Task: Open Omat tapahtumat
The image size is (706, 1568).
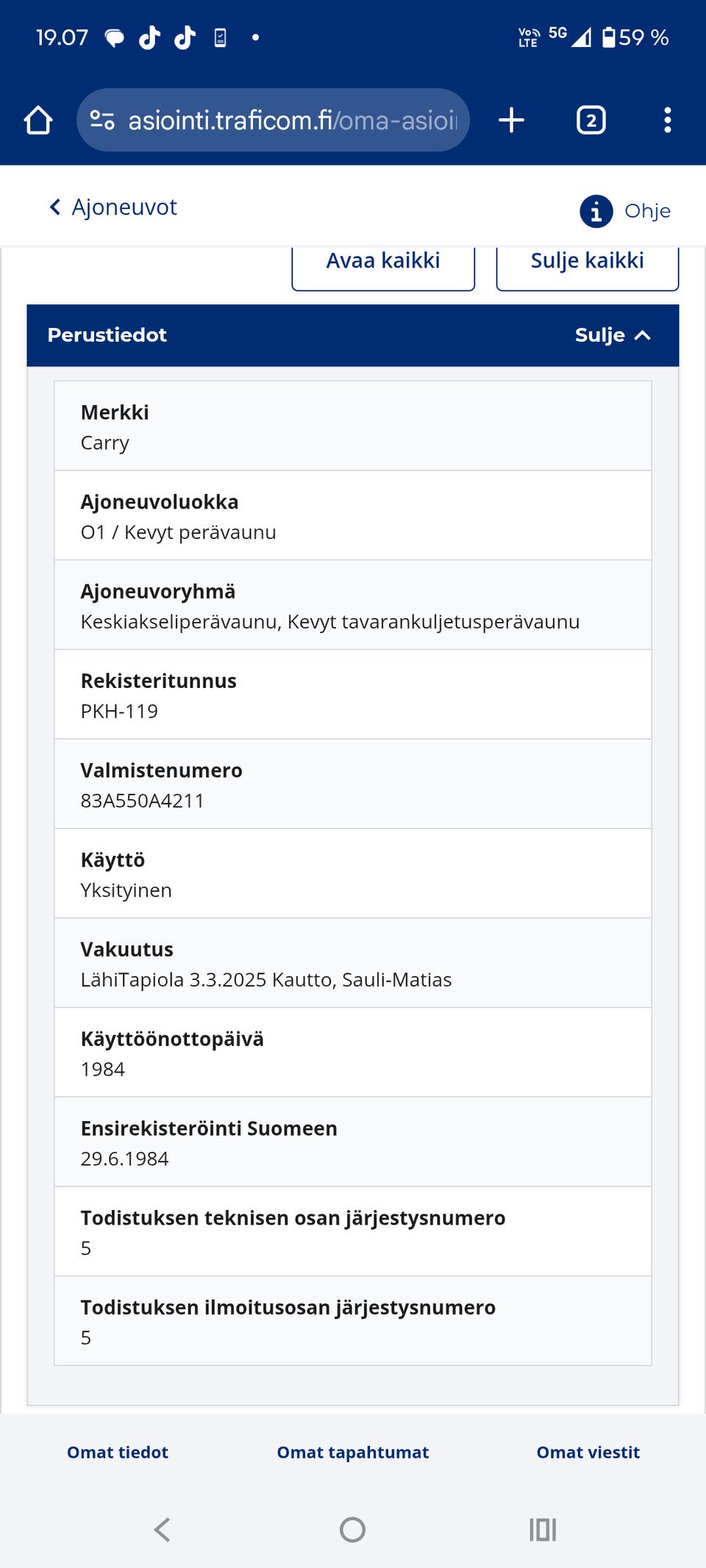Action: pos(353,1452)
